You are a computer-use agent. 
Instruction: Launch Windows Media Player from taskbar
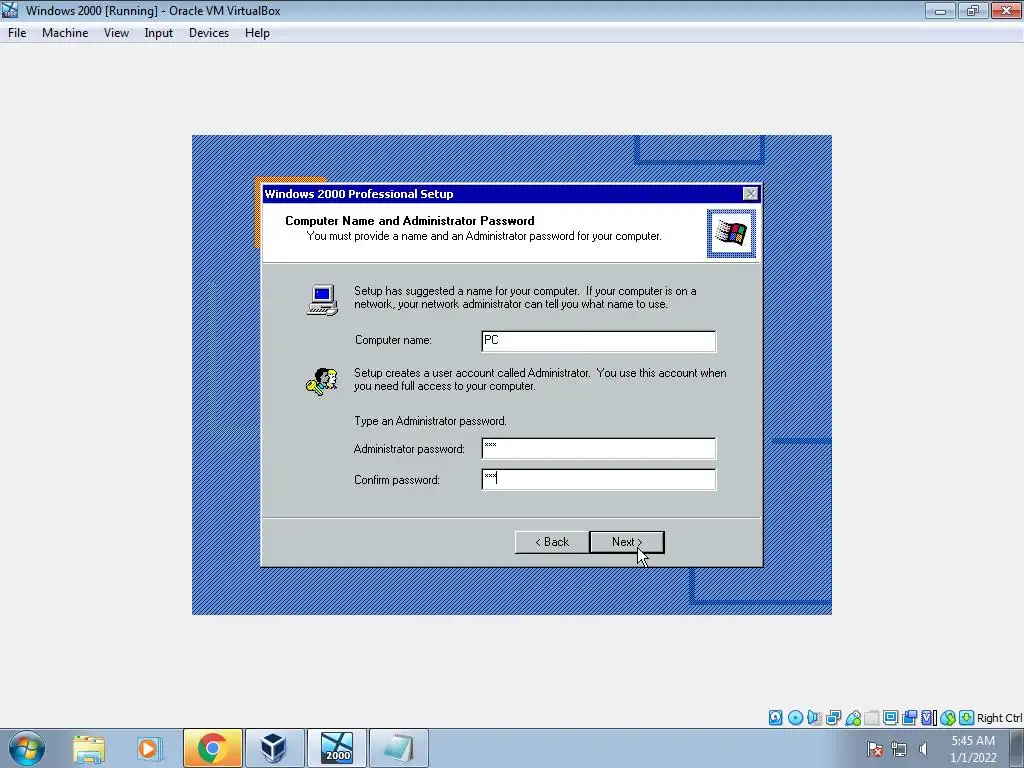click(149, 748)
